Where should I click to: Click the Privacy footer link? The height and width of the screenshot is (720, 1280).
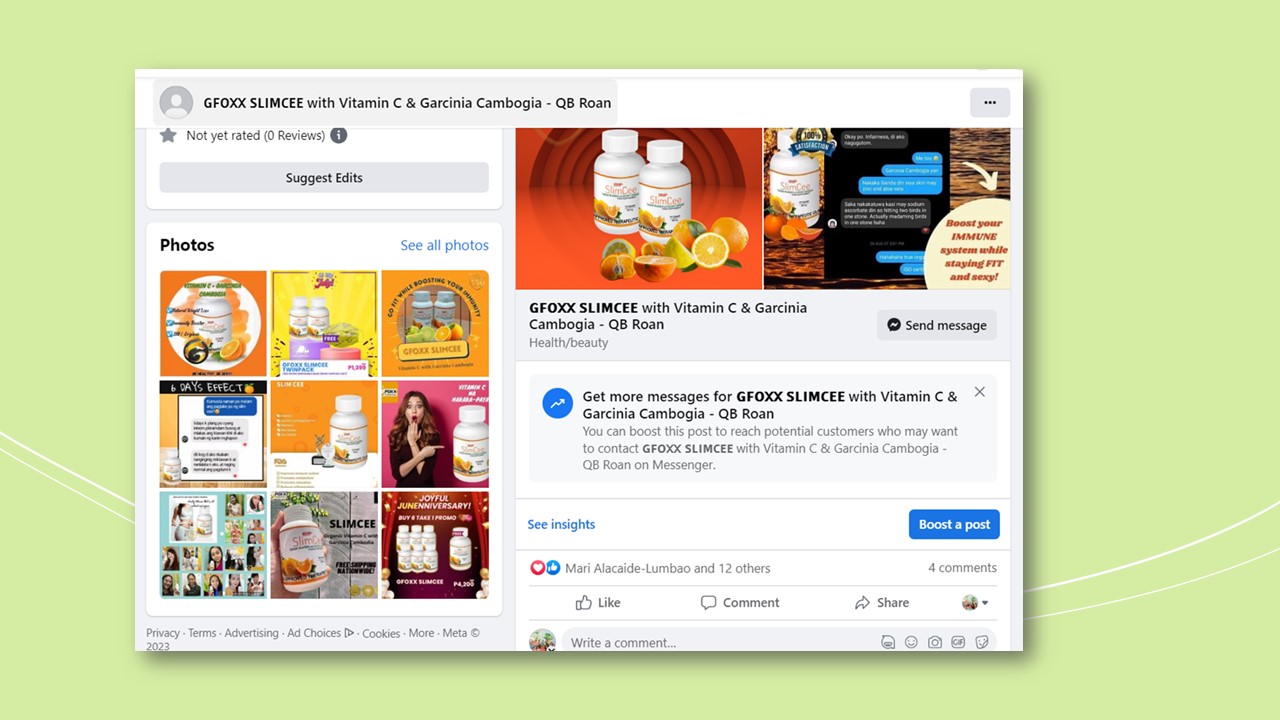163,633
